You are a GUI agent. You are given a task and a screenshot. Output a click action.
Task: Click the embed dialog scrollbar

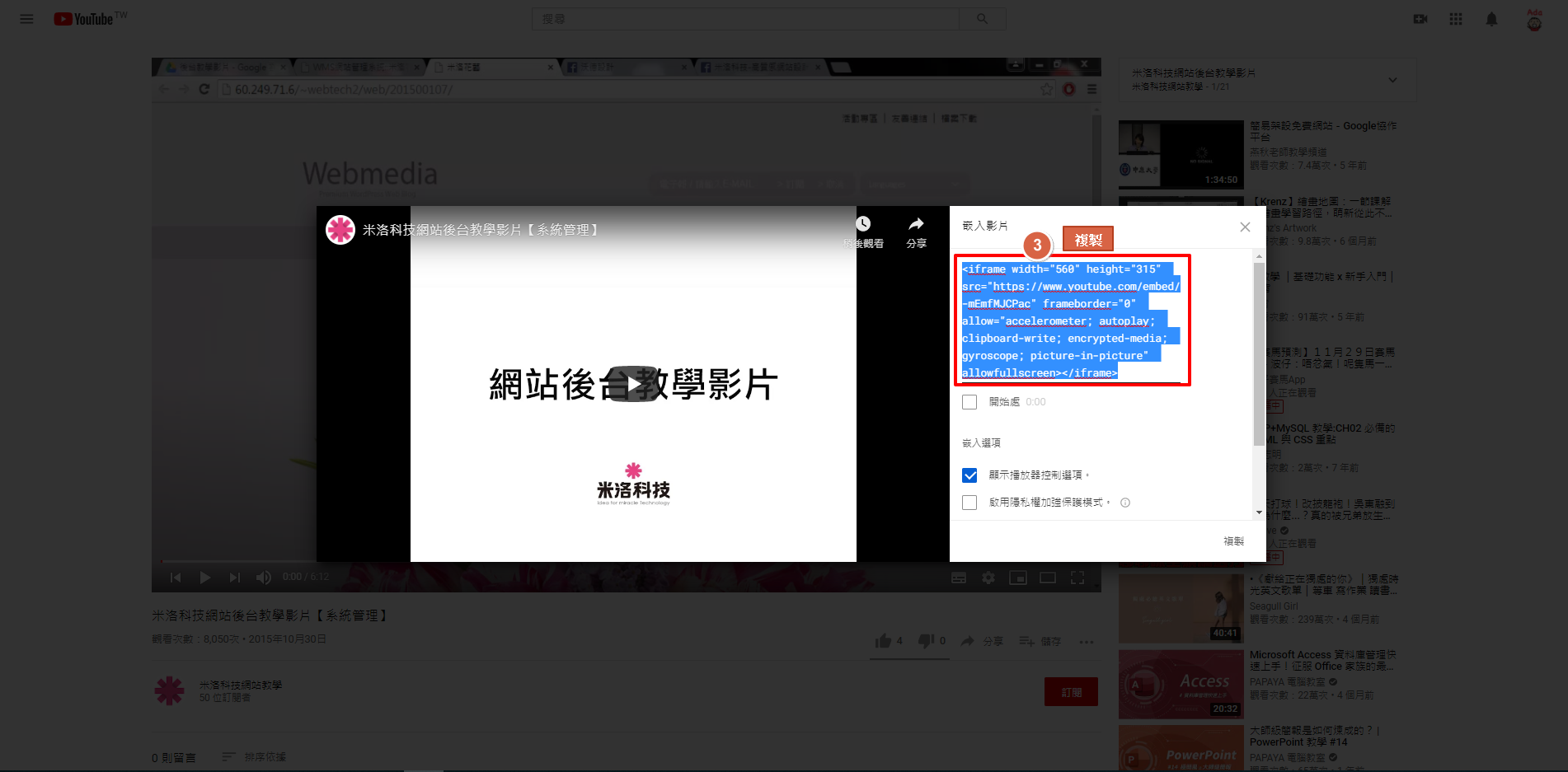pos(1259,354)
